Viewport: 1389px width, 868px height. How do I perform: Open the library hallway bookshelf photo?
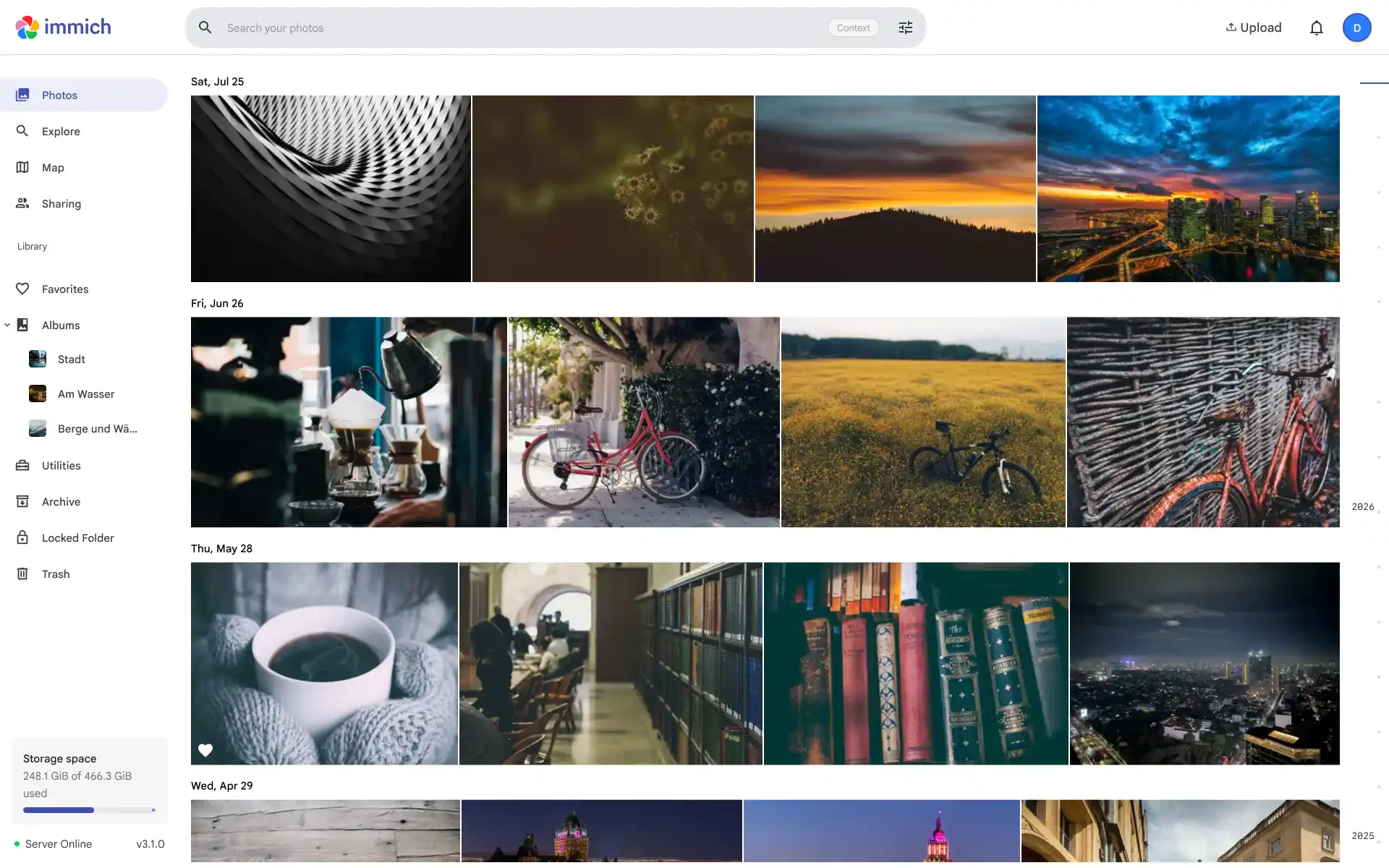click(x=611, y=663)
